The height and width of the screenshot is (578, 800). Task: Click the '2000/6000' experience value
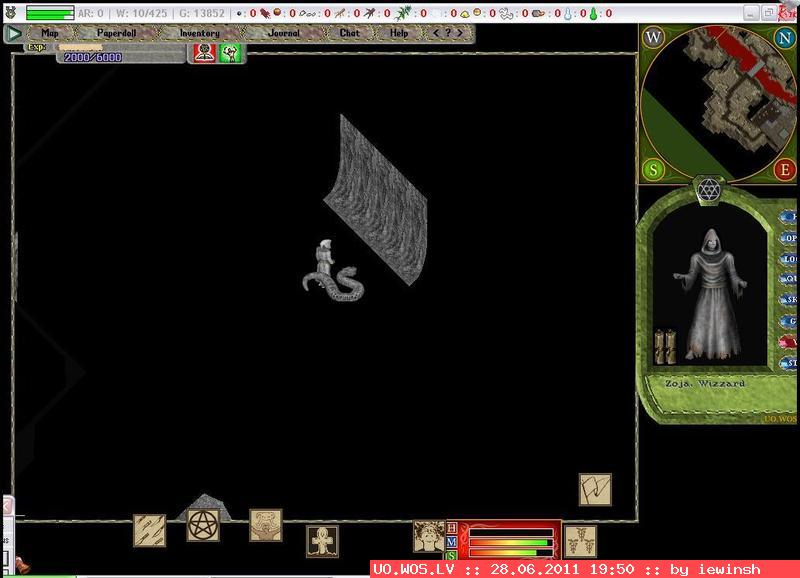93,57
